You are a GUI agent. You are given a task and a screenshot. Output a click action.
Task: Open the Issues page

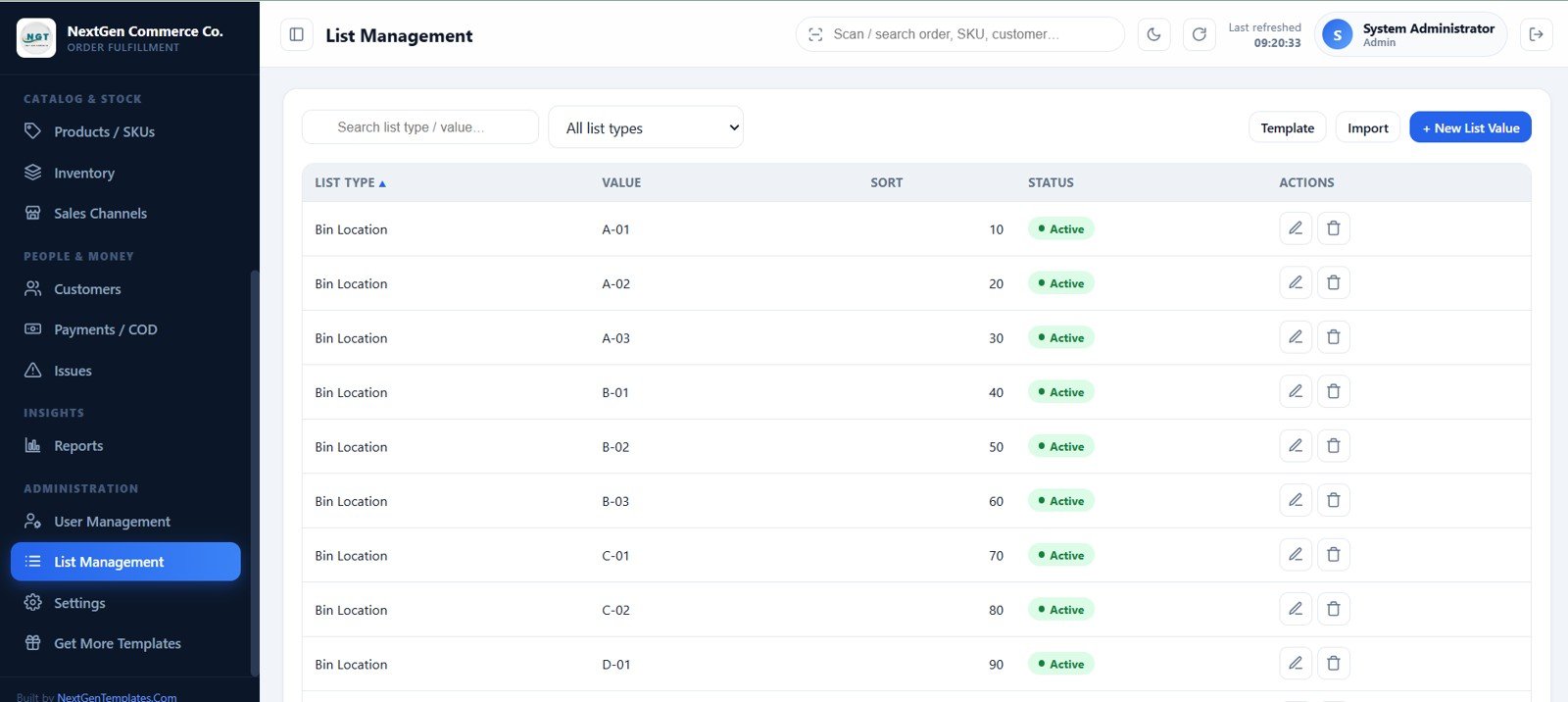[x=125, y=371]
